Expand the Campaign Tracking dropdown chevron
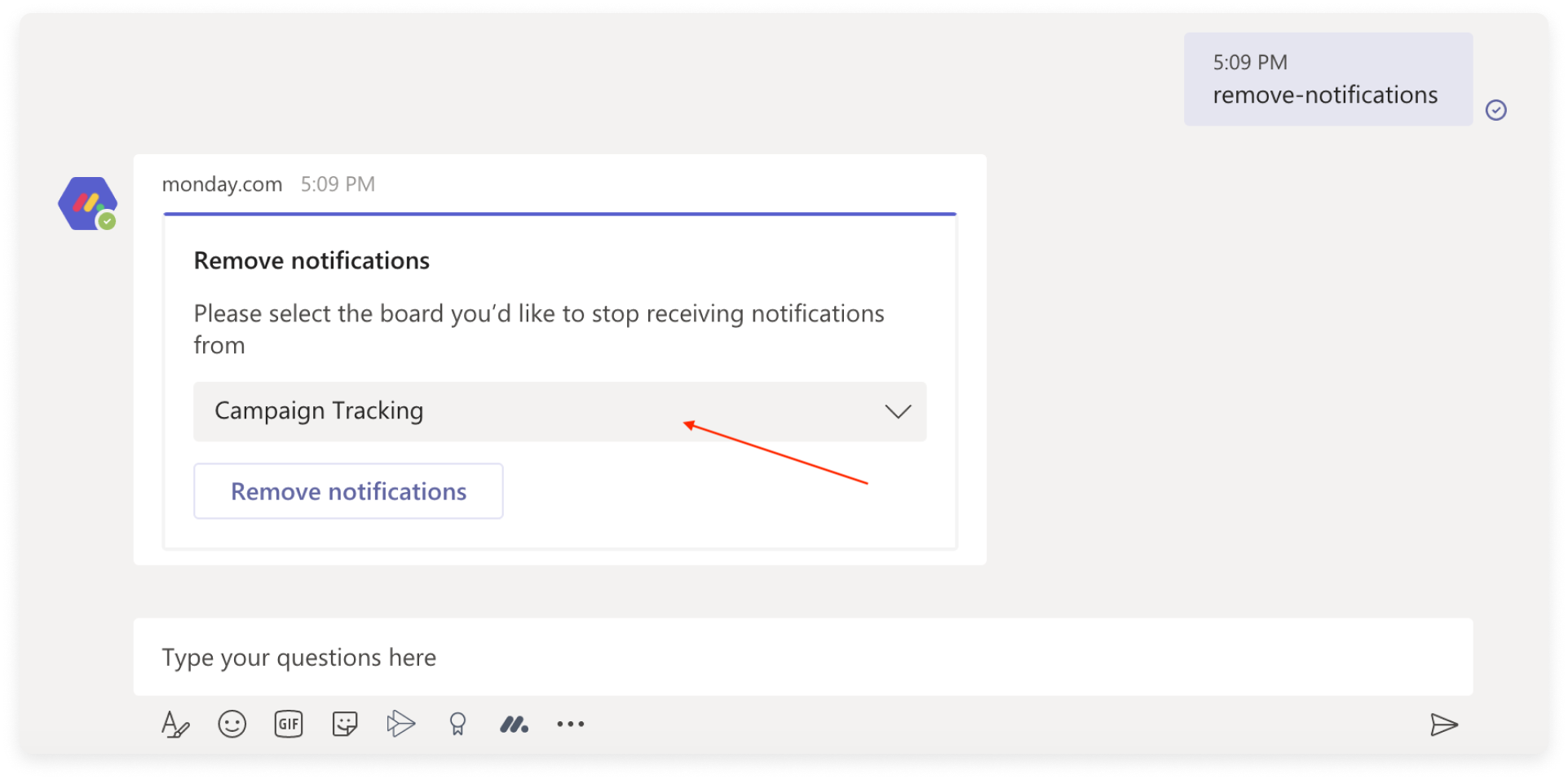 [898, 412]
